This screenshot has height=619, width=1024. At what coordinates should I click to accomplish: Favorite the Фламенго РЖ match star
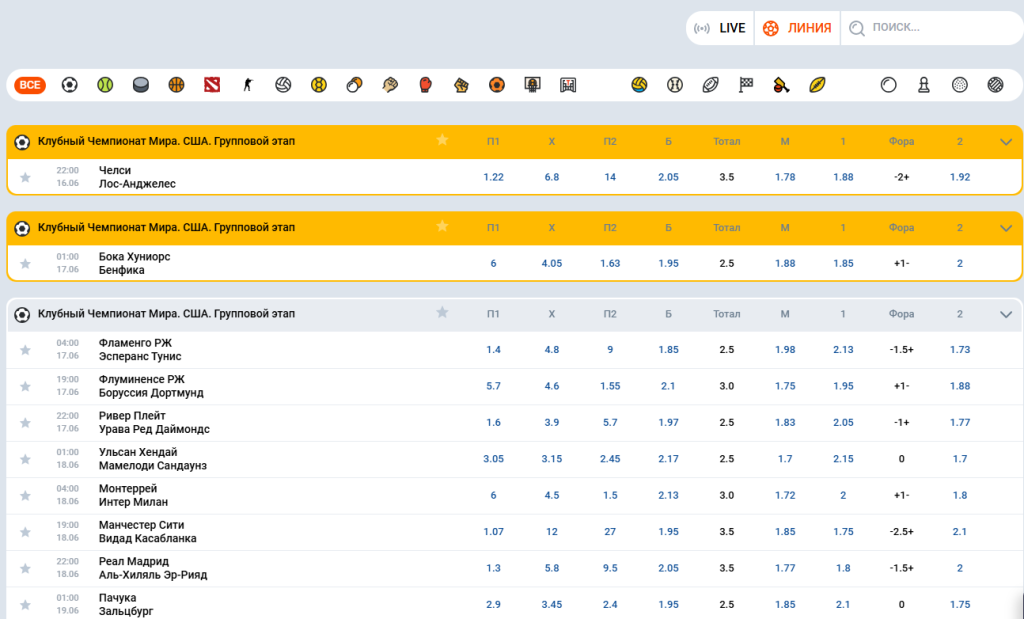[x=25, y=350]
